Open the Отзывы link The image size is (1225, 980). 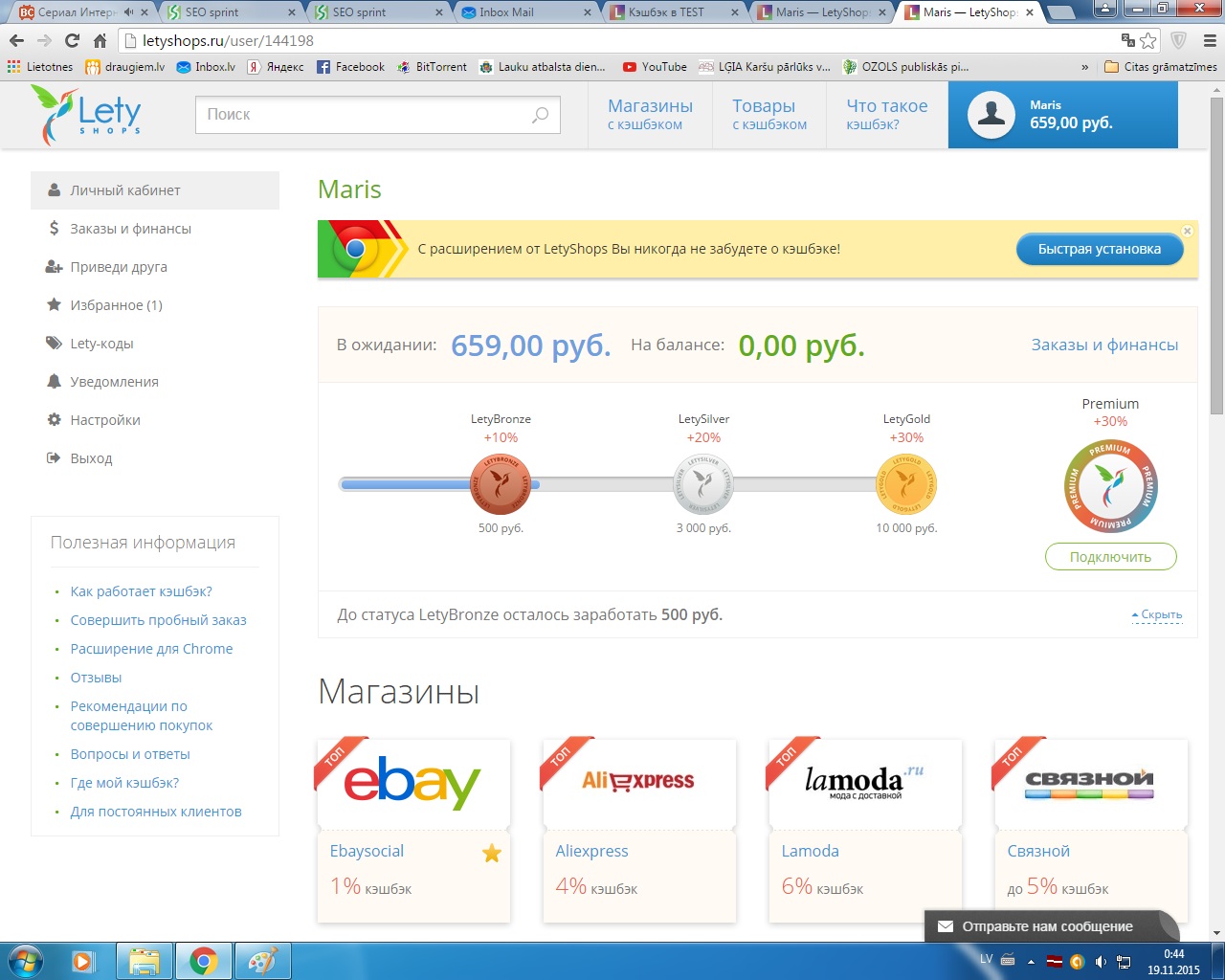tap(96, 678)
